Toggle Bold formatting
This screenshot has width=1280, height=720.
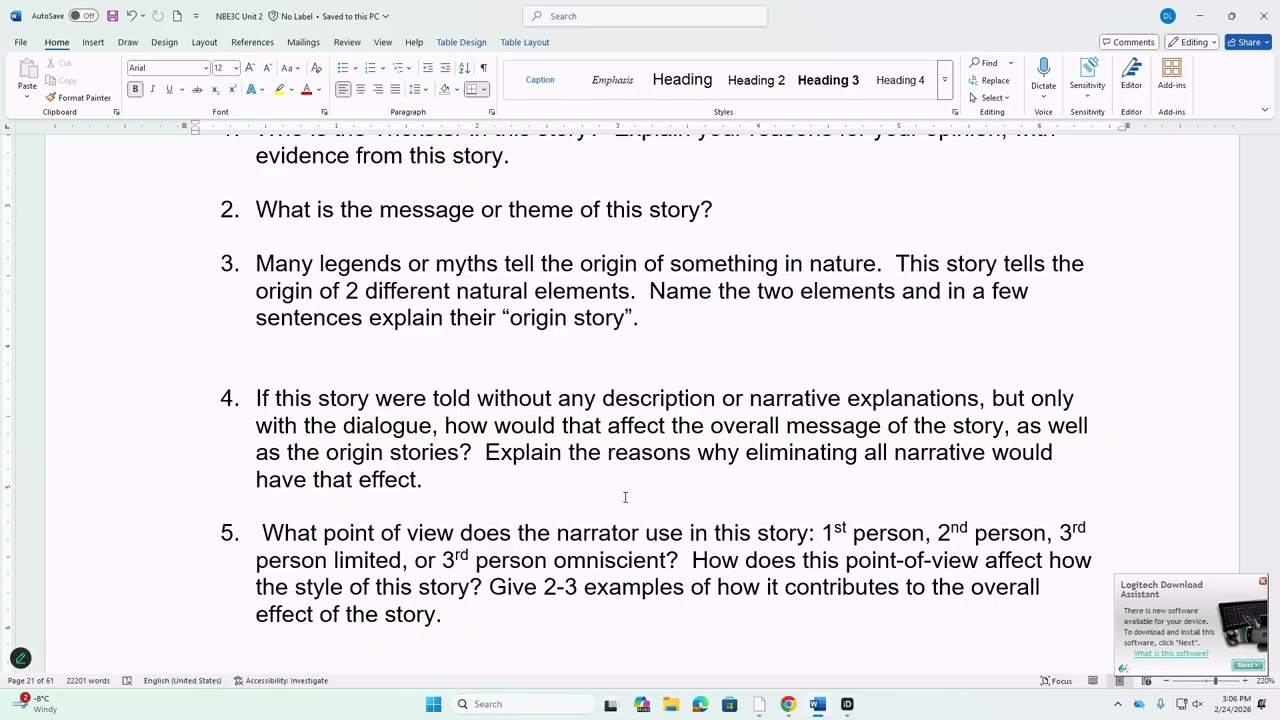click(x=135, y=90)
